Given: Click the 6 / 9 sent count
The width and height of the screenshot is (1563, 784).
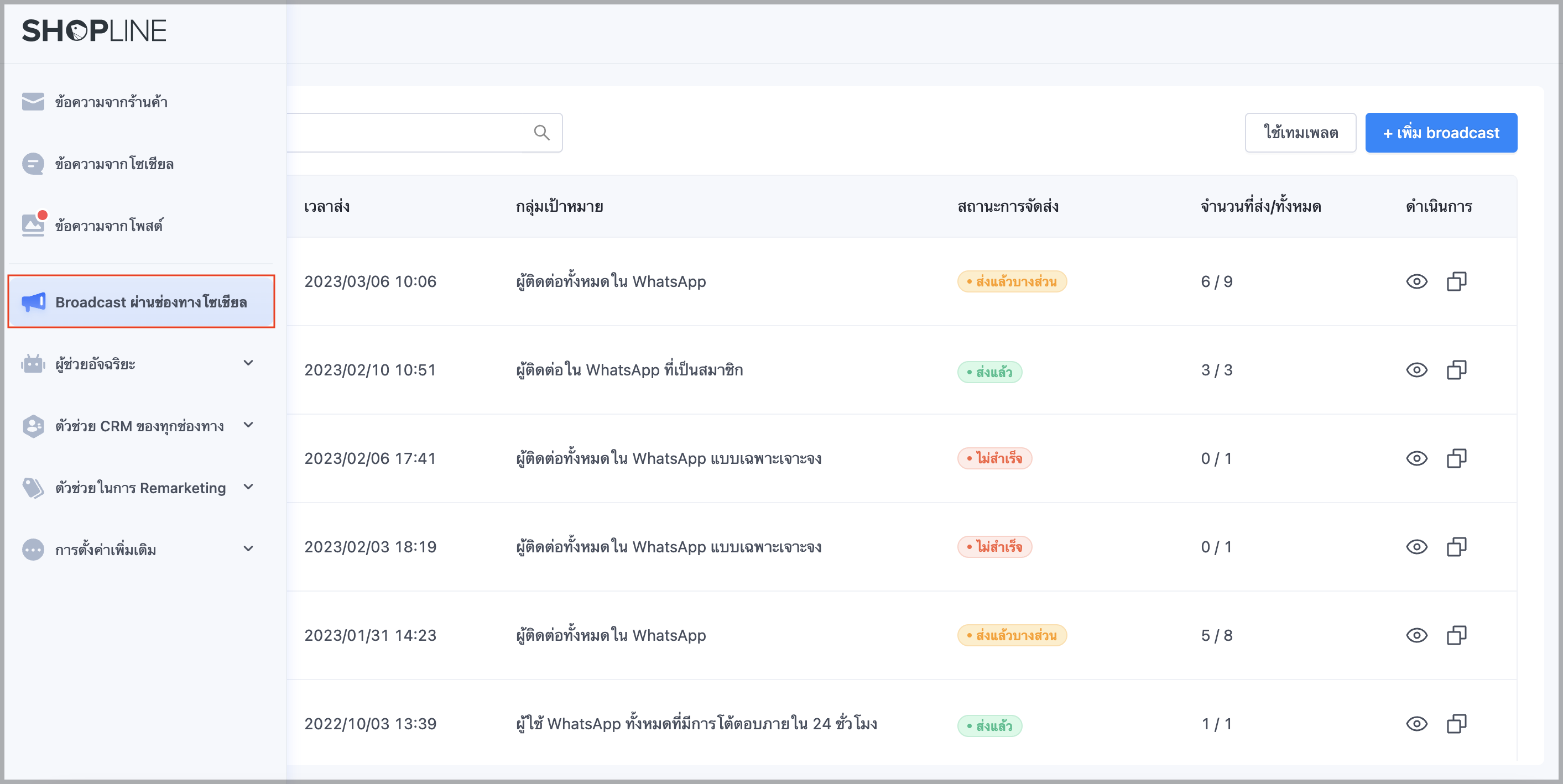Looking at the screenshot, I should [1217, 281].
